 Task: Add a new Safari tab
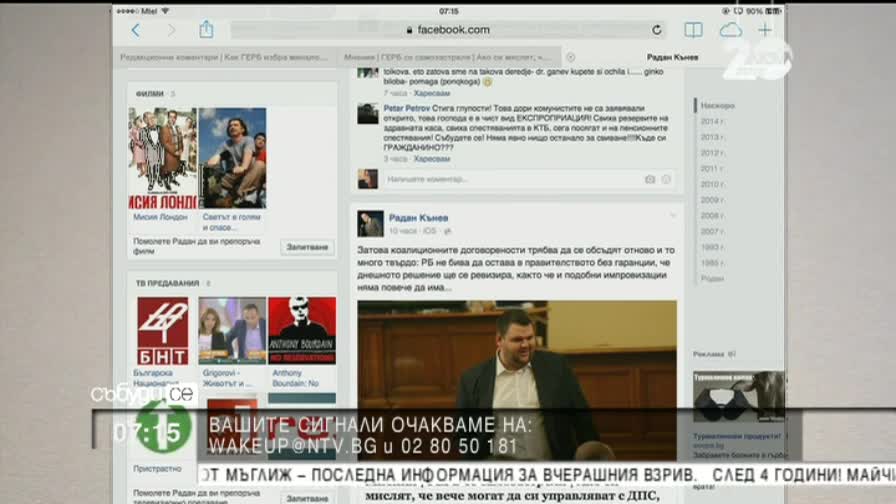click(765, 30)
